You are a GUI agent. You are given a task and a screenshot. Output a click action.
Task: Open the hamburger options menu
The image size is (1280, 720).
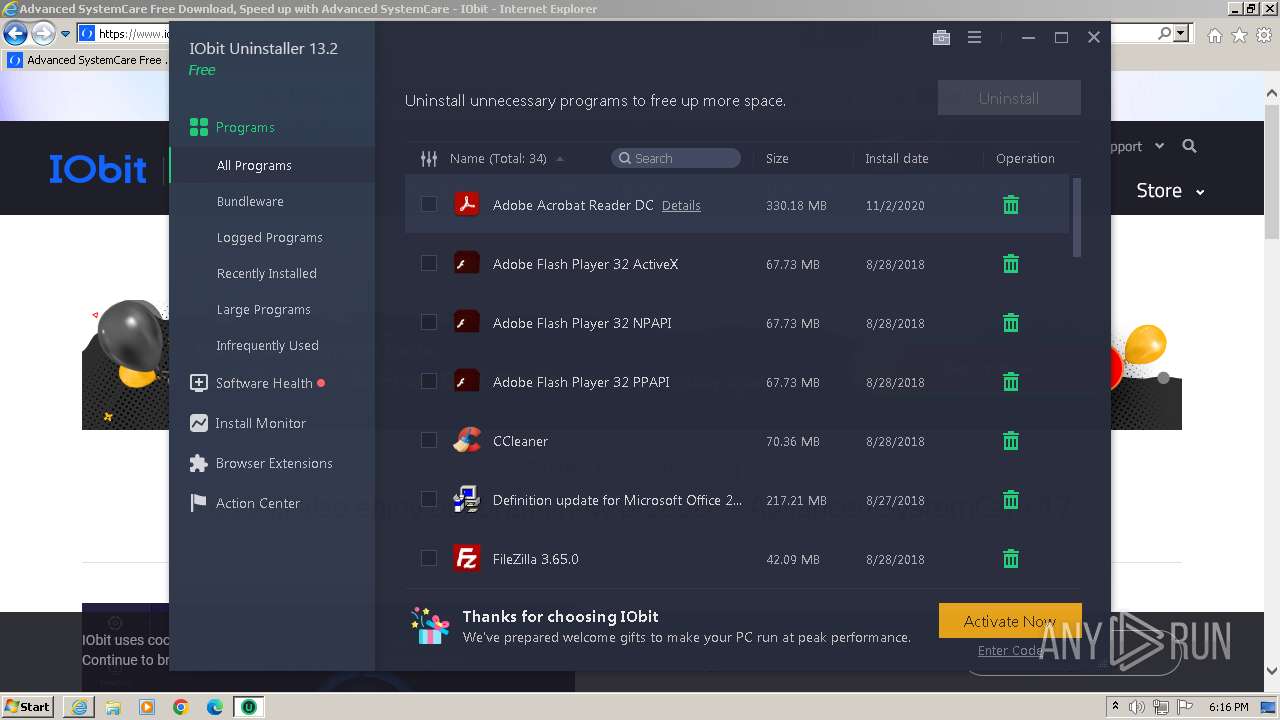pos(974,38)
